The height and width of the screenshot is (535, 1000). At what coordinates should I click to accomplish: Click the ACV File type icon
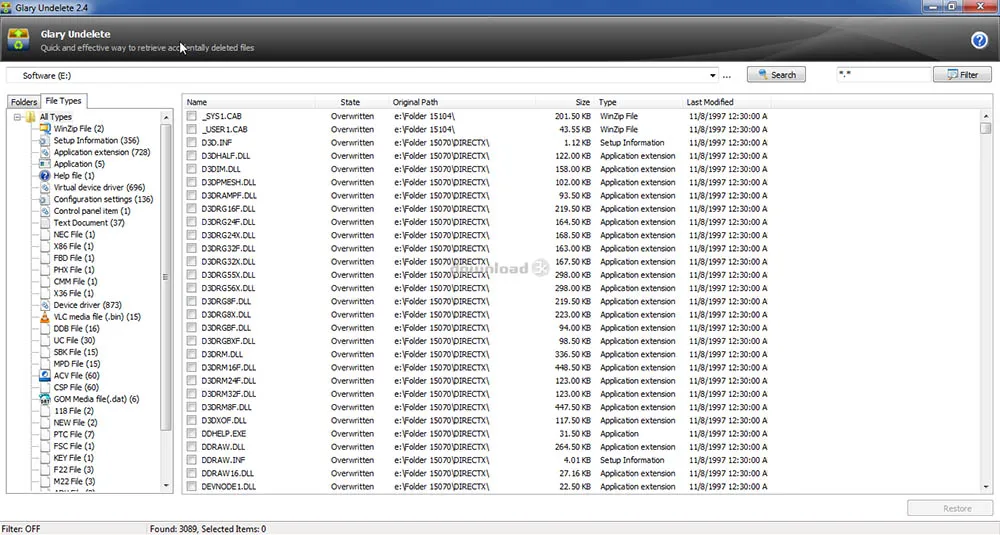point(45,375)
